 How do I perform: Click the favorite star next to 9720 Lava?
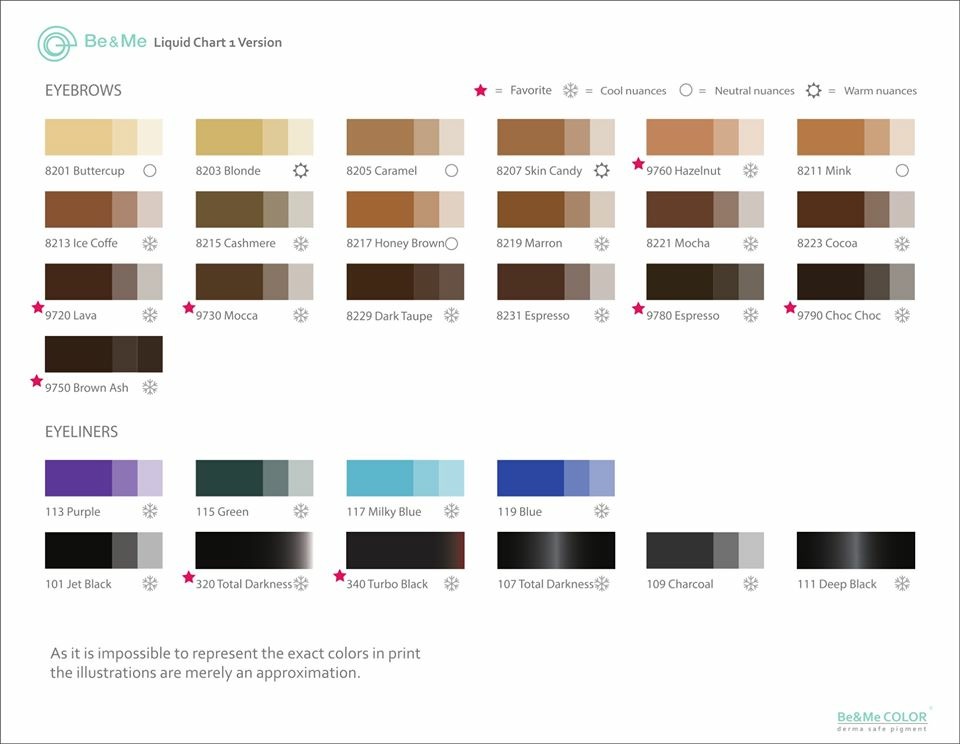pos(38,307)
